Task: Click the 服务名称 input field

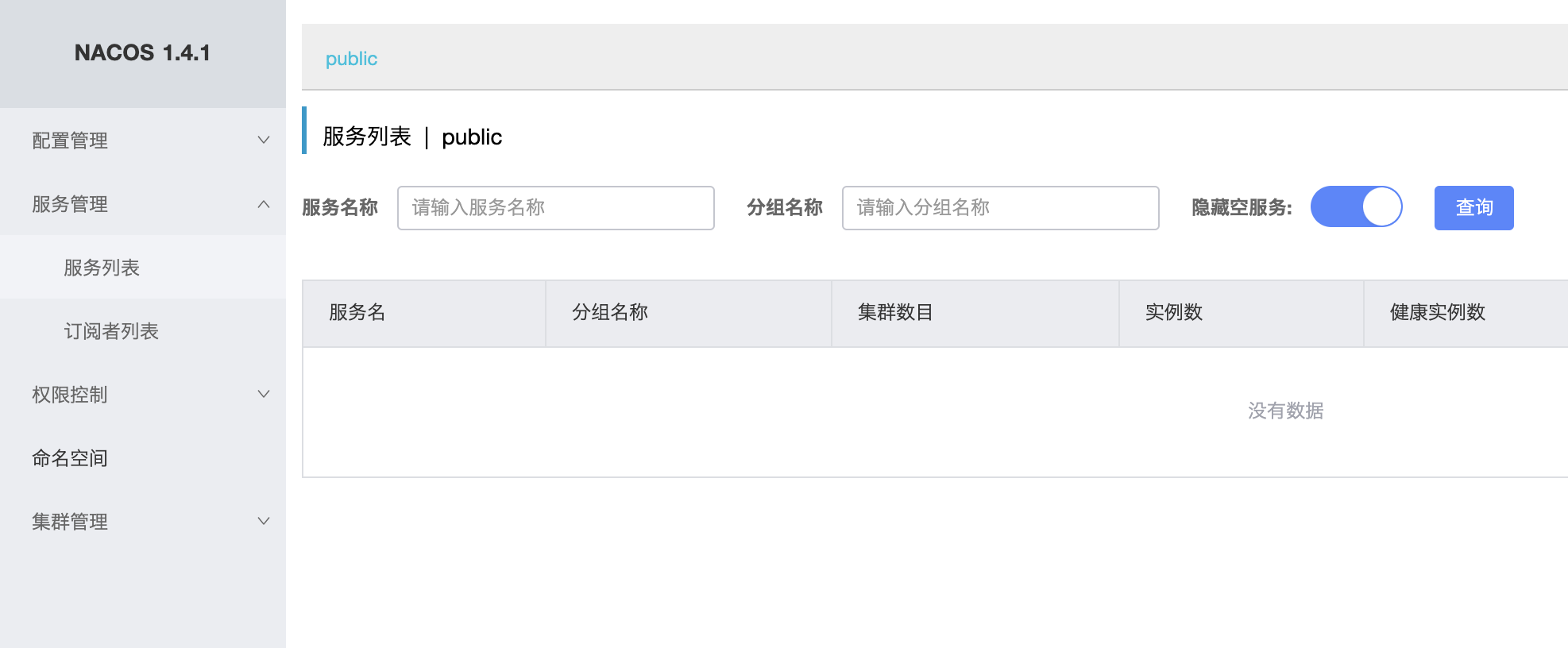Action: pyautogui.click(x=555, y=208)
